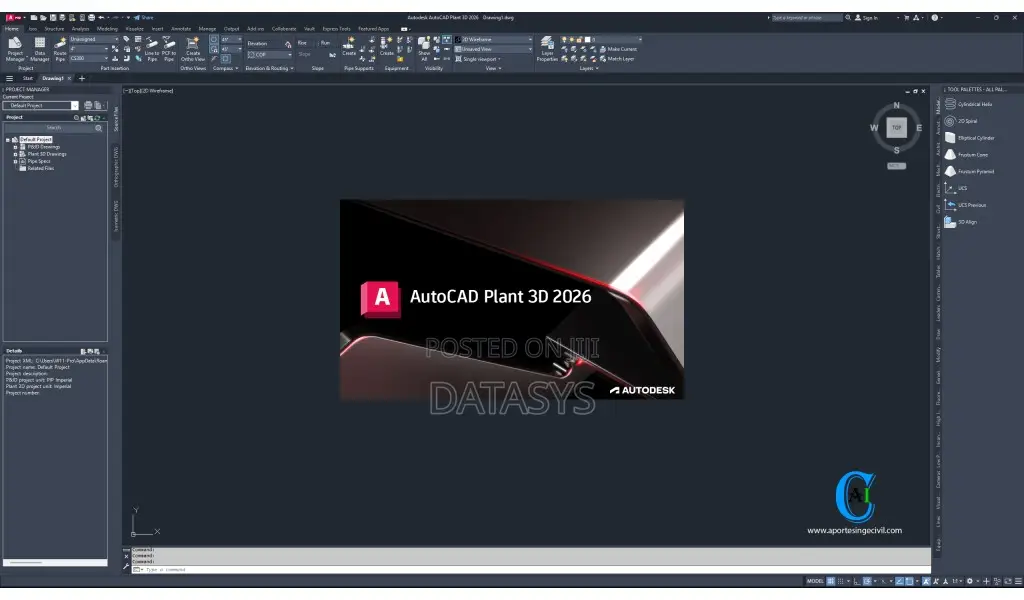The height and width of the screenshot is (600, 1024).
Task: Click Make Current layer button
Action: point(618,49)
